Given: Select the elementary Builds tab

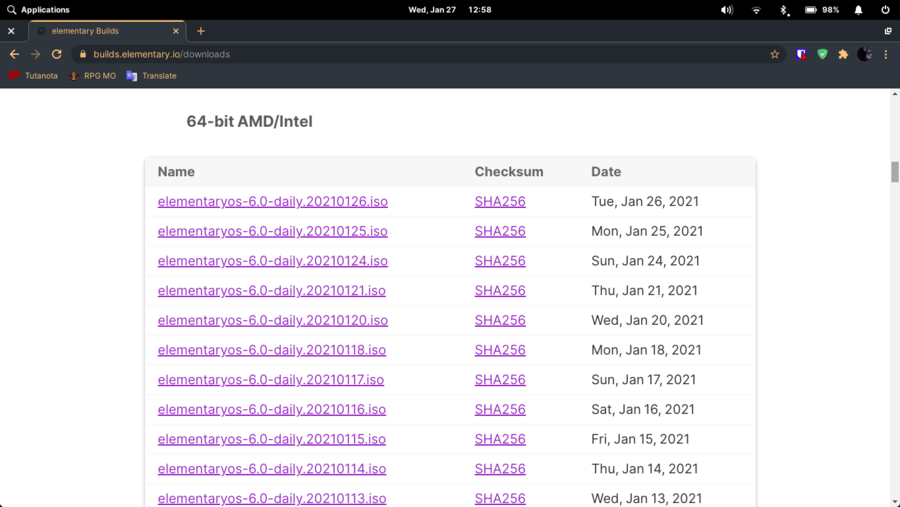Looking at the screenshot, I should point(107,31).
